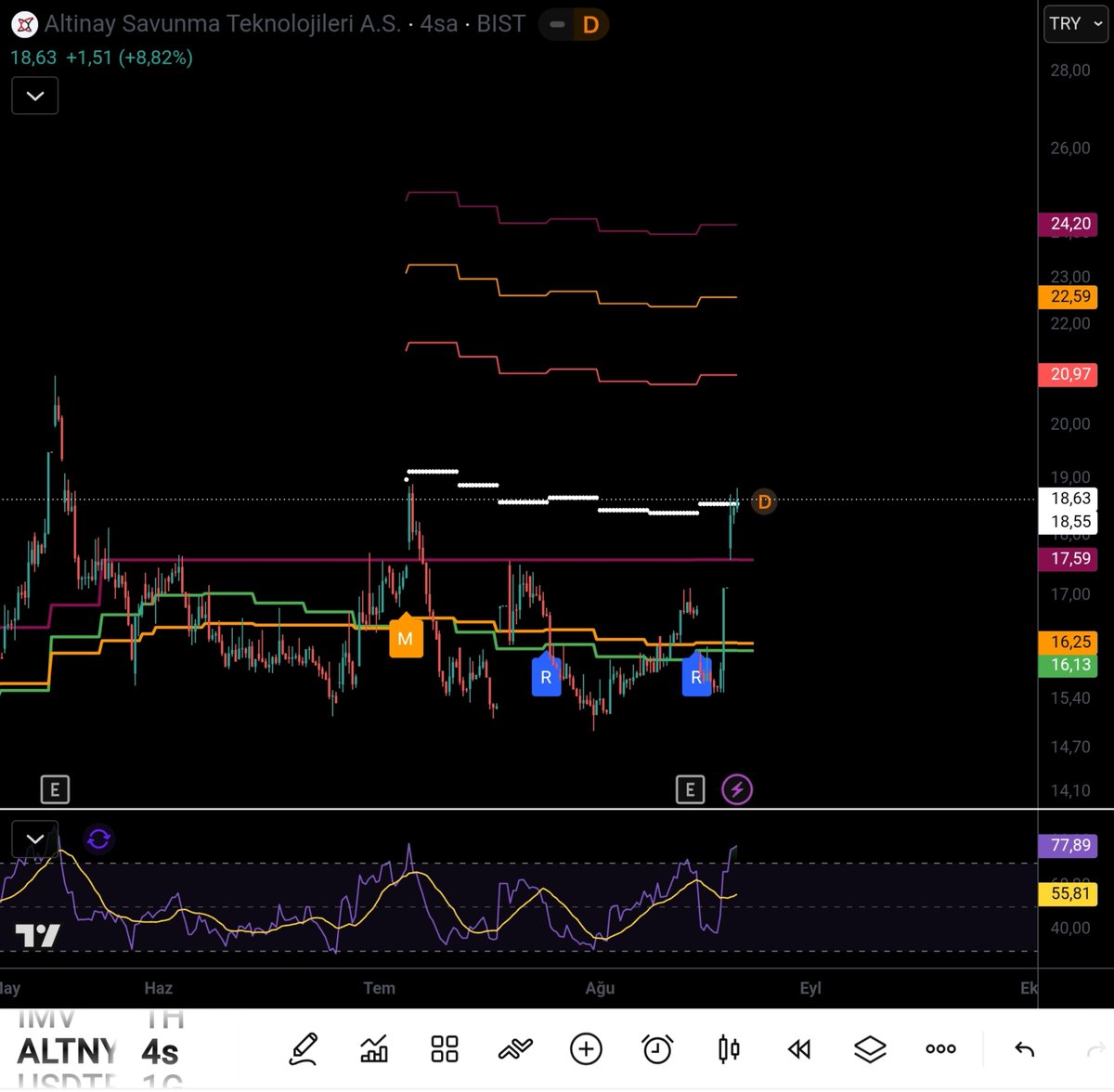
Task: Click the Ağu month label on time axis
Action: pos(600,988)
